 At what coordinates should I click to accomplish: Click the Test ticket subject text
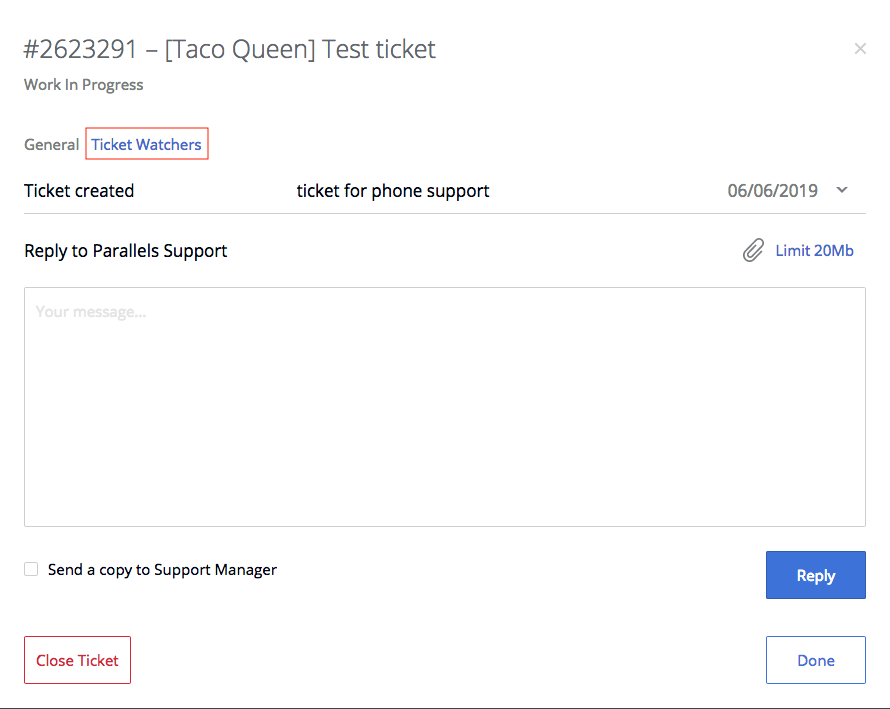pyautogui.click(x=379, y=49)
